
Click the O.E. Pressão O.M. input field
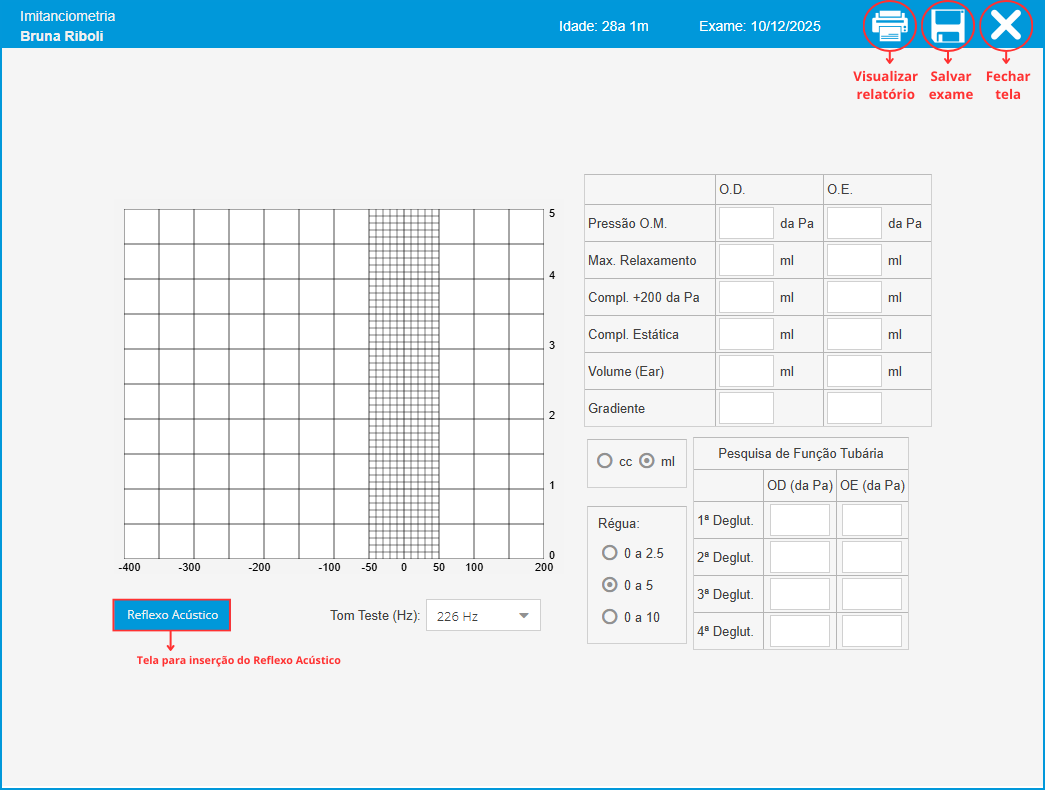click(854, 223)
